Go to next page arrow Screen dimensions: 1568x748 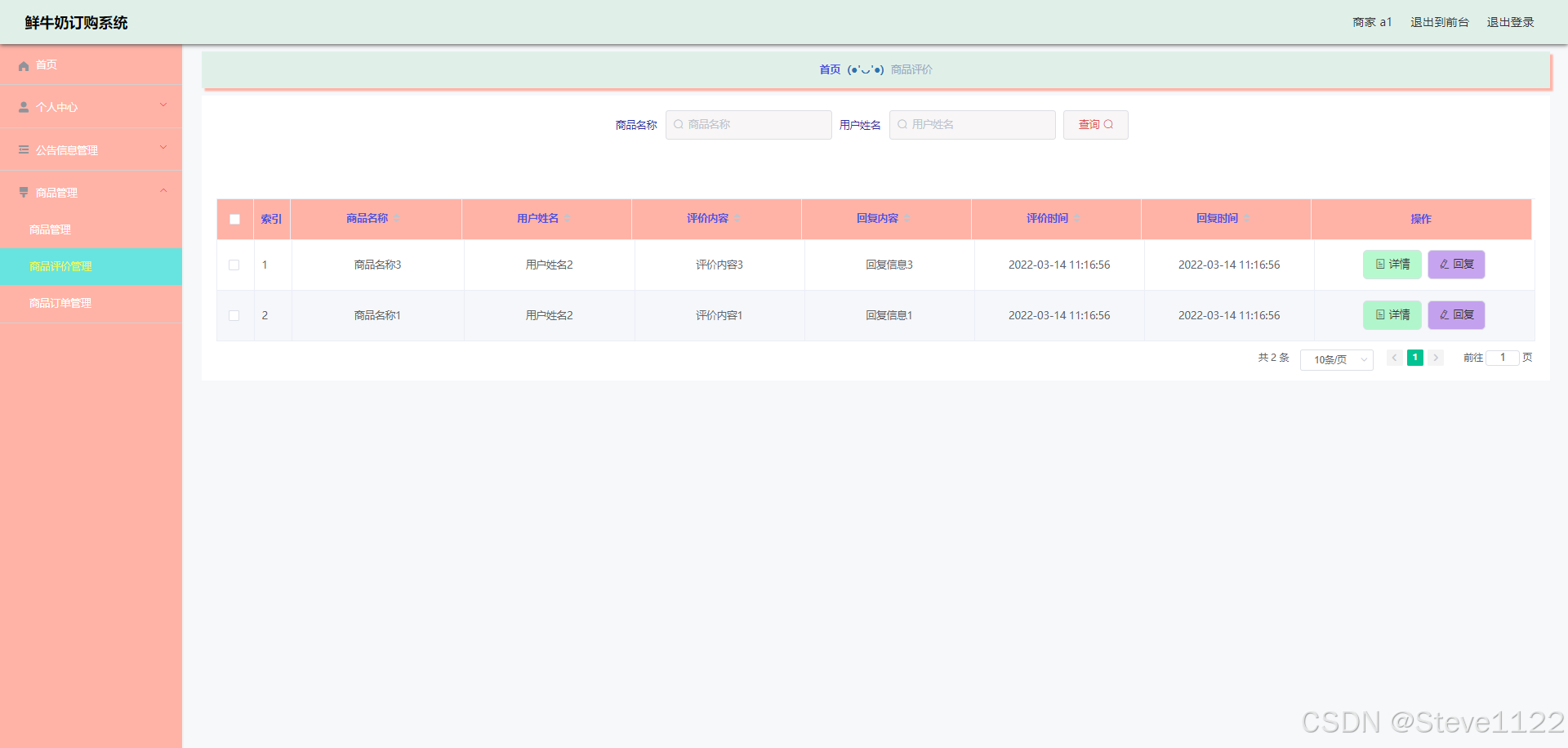coord(1436,358)
